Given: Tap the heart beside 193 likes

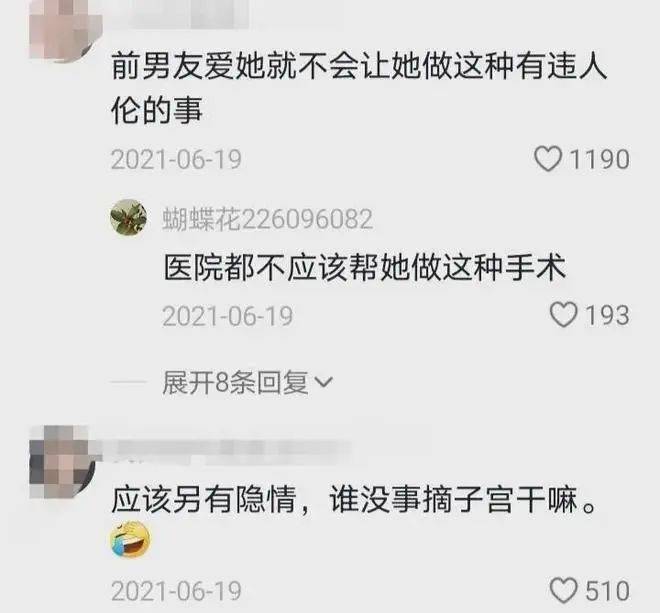Looking at the screenshot, I should [x=564, y=315].
